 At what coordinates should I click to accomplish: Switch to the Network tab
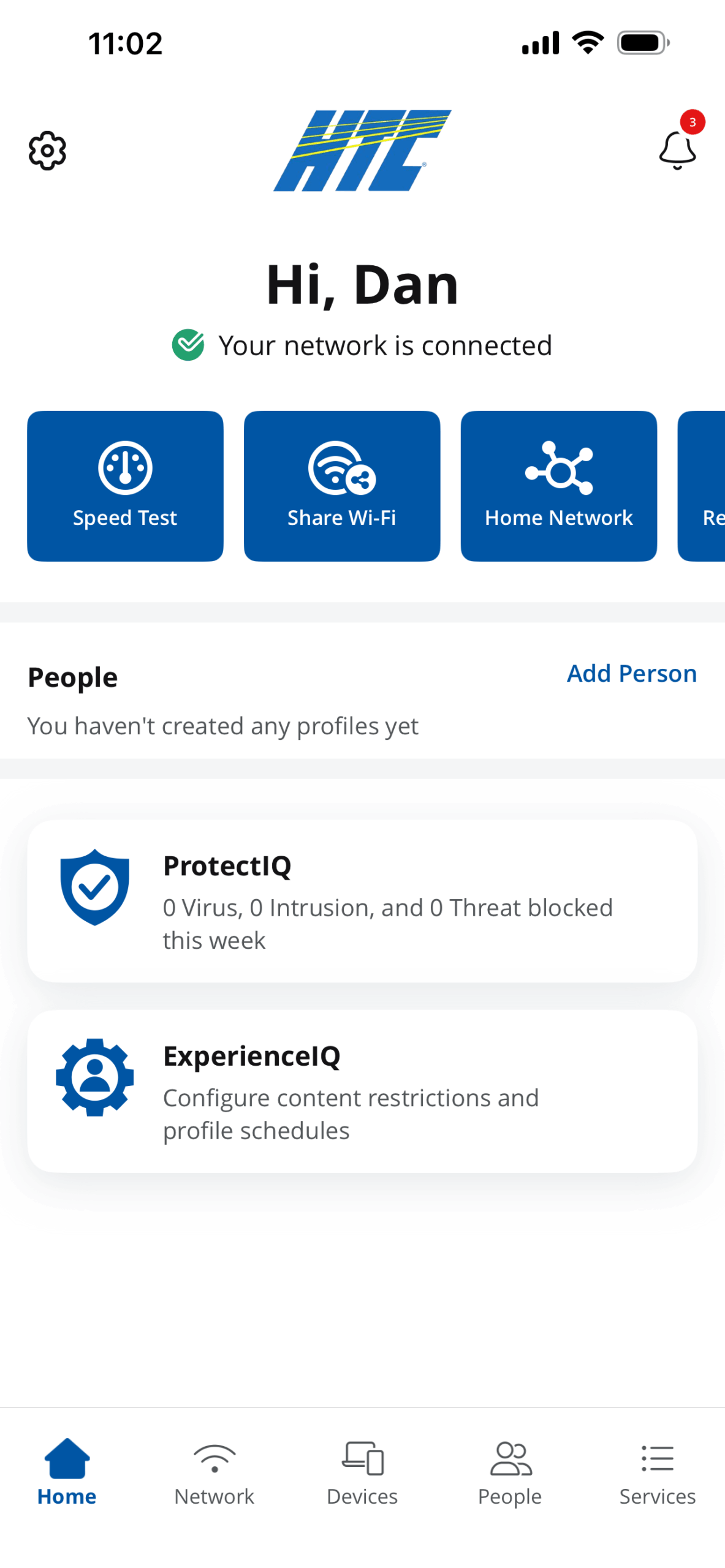(214, 1473)
